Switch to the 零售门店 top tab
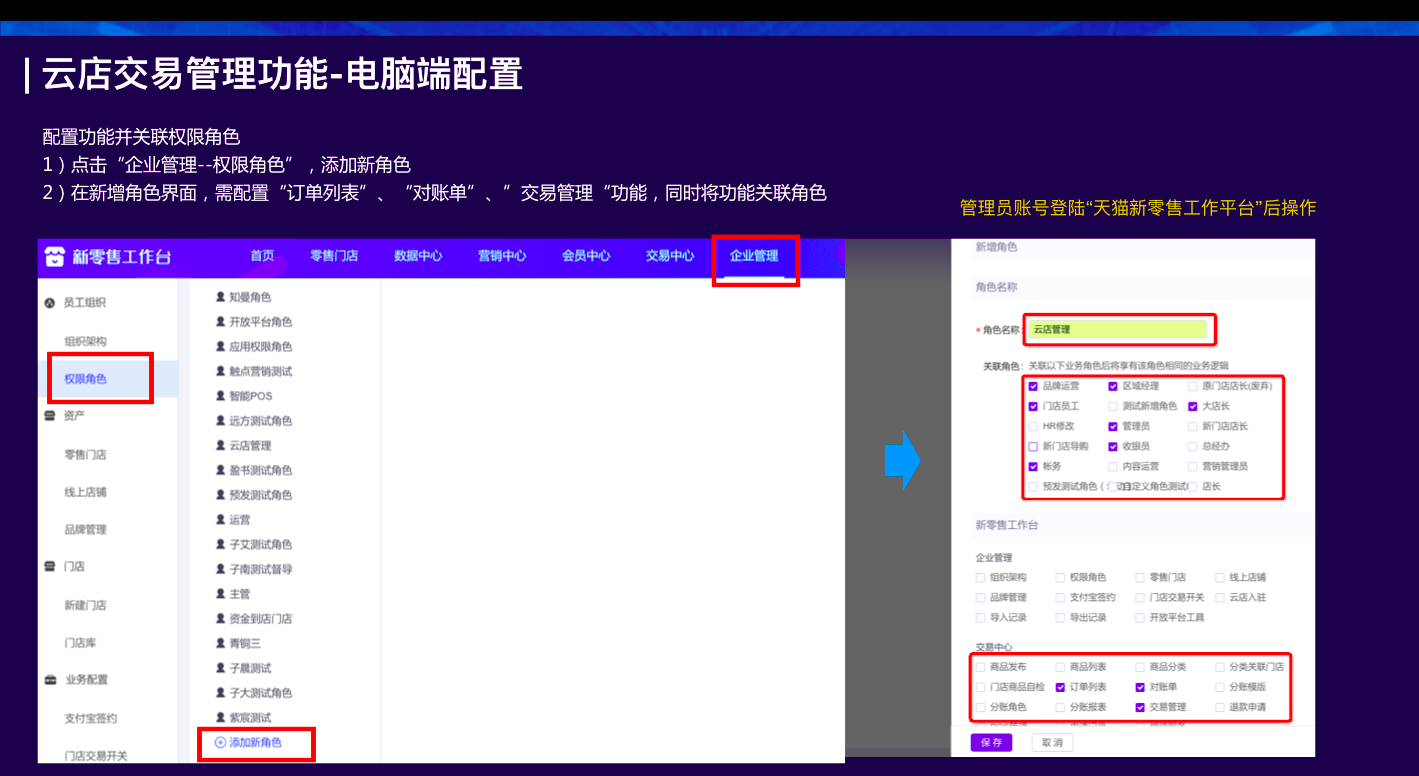This screenshot has height=776, width=1419. click(x=334, y=256)
